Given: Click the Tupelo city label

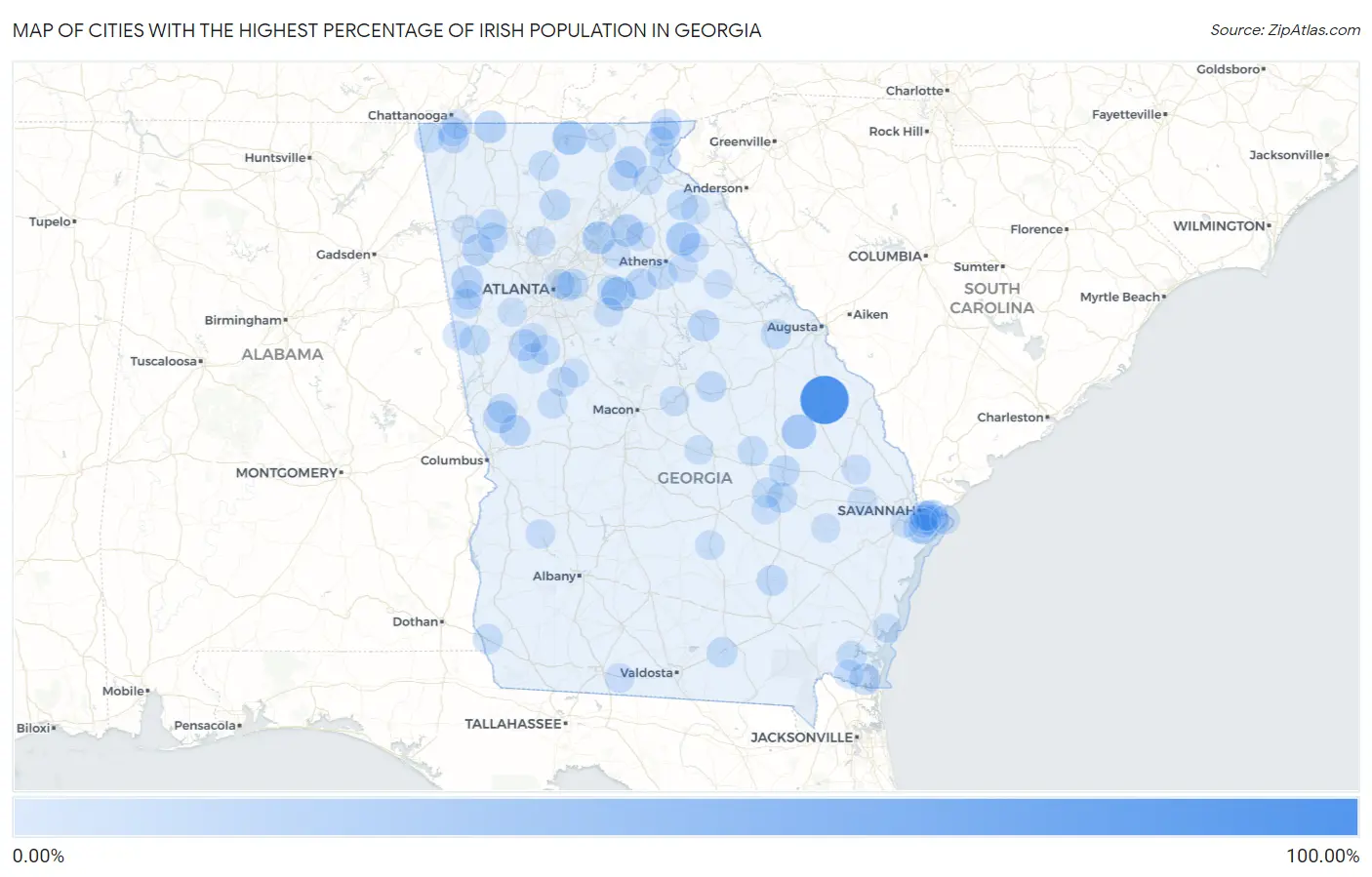Looking at the screenshot, I should [51, 221].
